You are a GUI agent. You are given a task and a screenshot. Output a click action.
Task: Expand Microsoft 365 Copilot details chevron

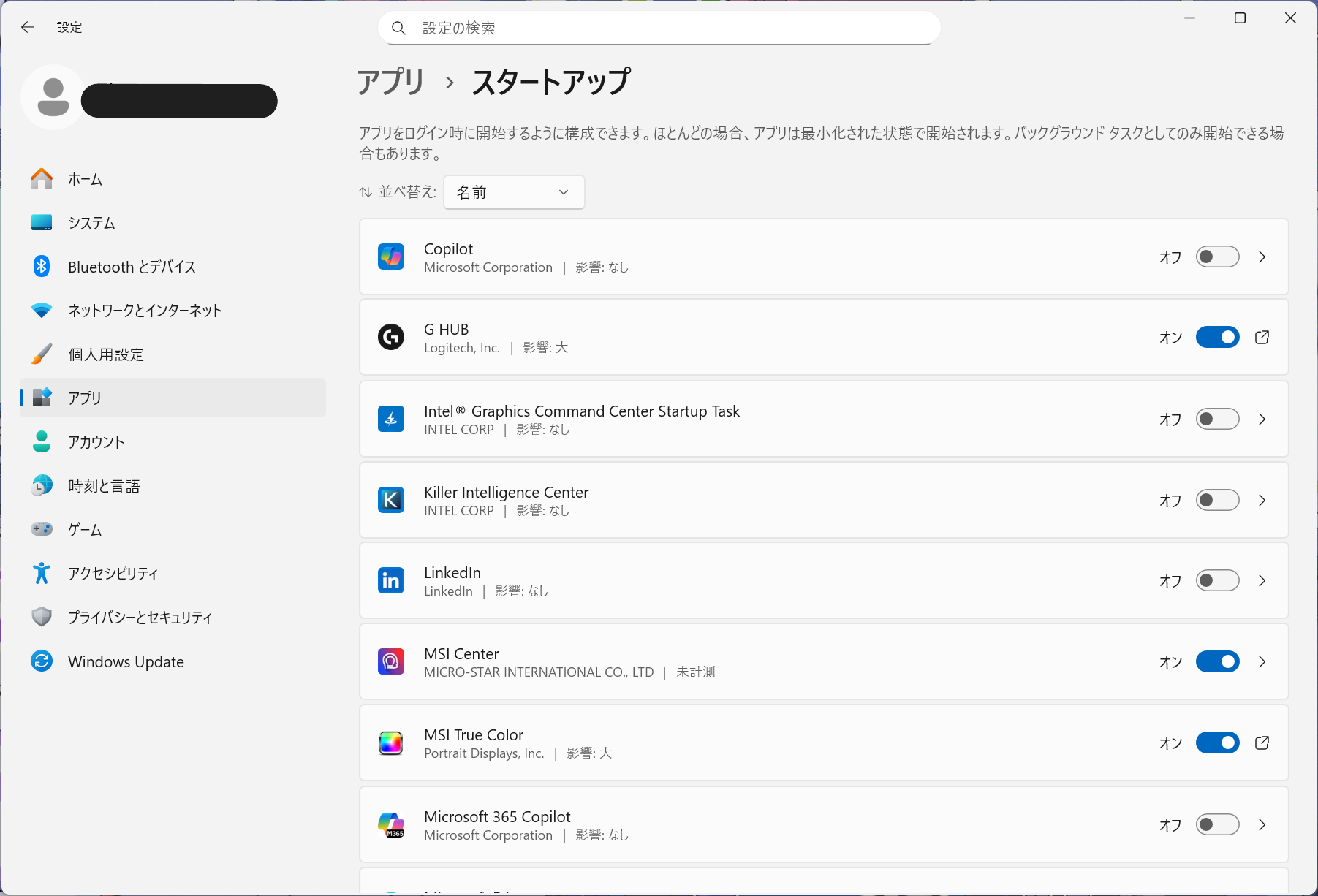[1262, 824]
